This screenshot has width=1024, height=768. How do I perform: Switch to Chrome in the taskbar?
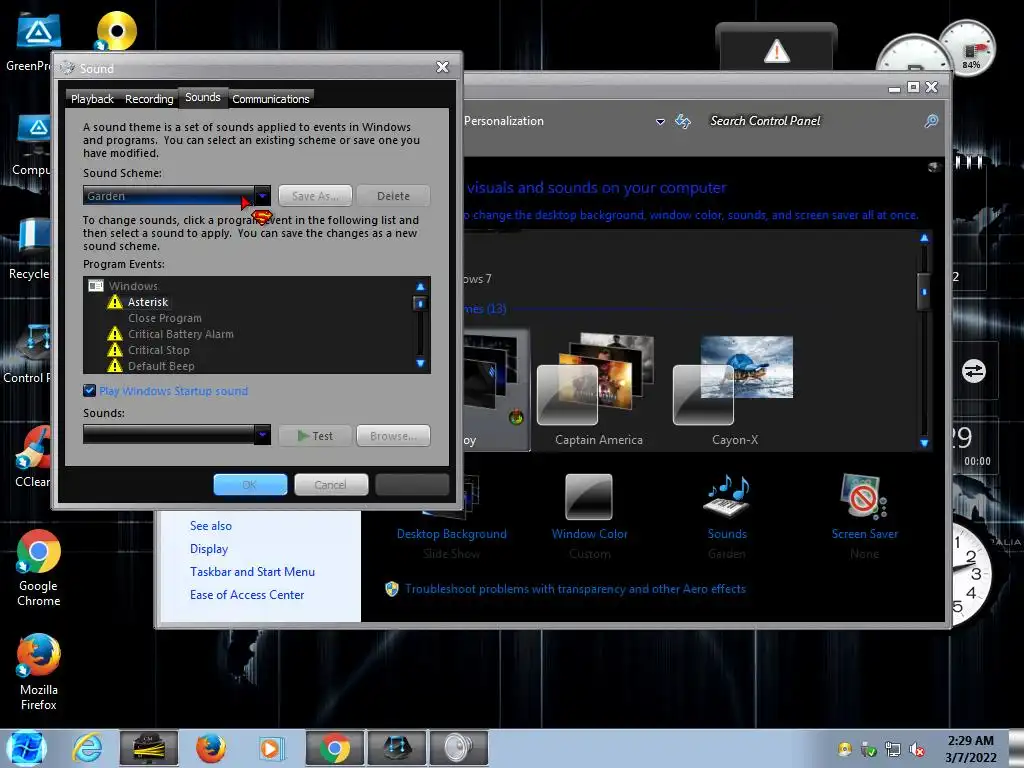(x=334, y=748)
